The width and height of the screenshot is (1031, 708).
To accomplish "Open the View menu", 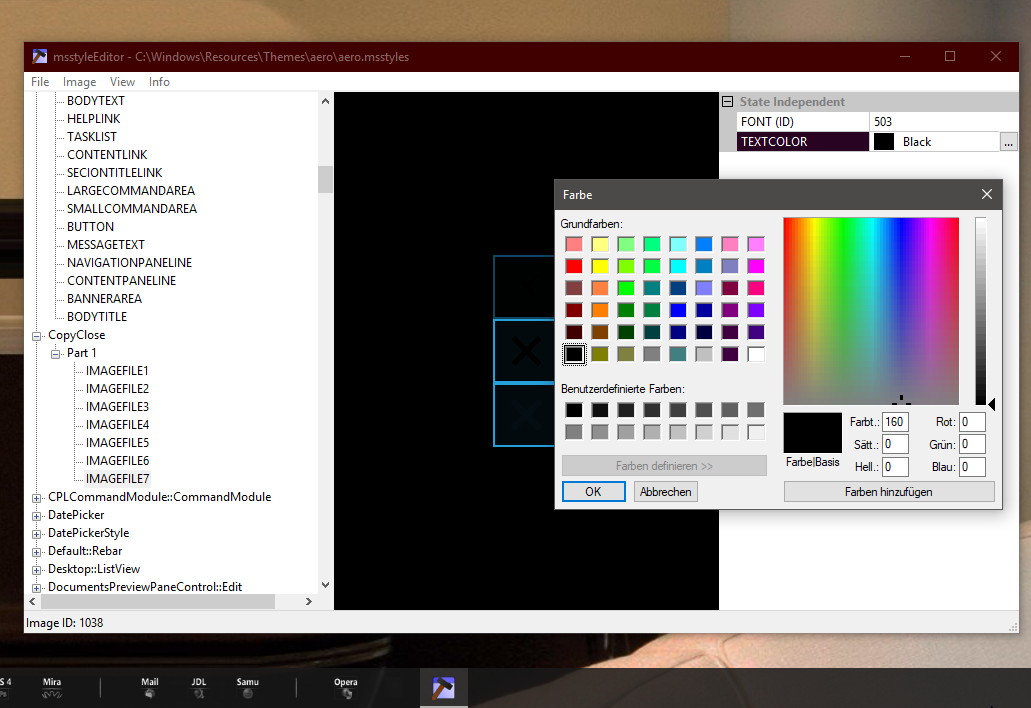I will pos(122,82).
